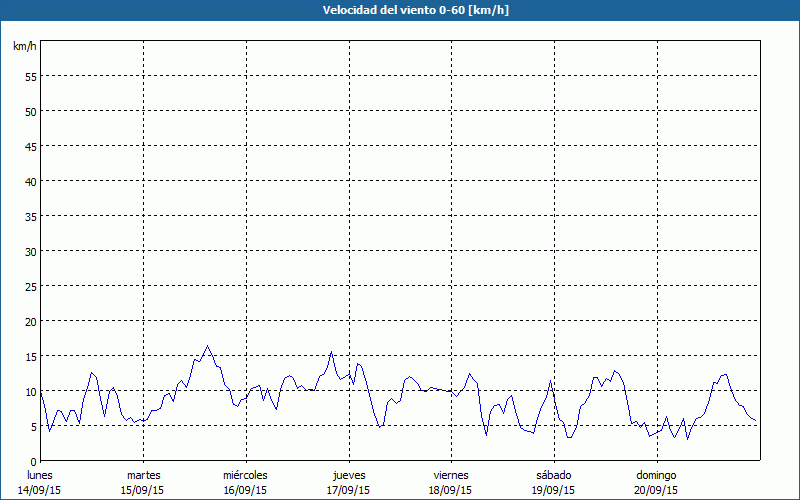The image size is (800, 500).
Task: Click the 'domingo' day label
Action: [x=655, y=475]
